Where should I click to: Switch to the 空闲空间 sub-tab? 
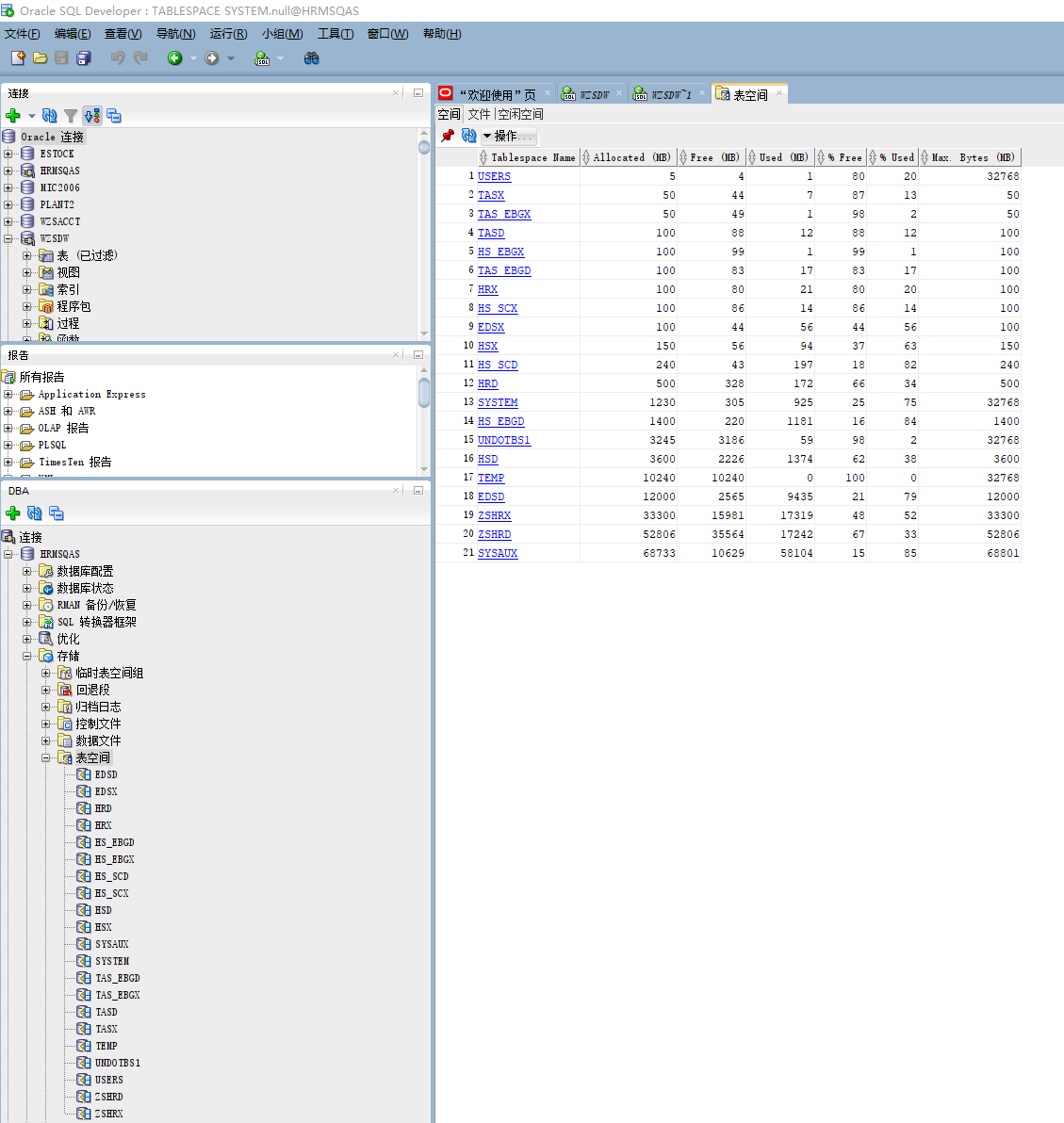click(x=520, y=114)
